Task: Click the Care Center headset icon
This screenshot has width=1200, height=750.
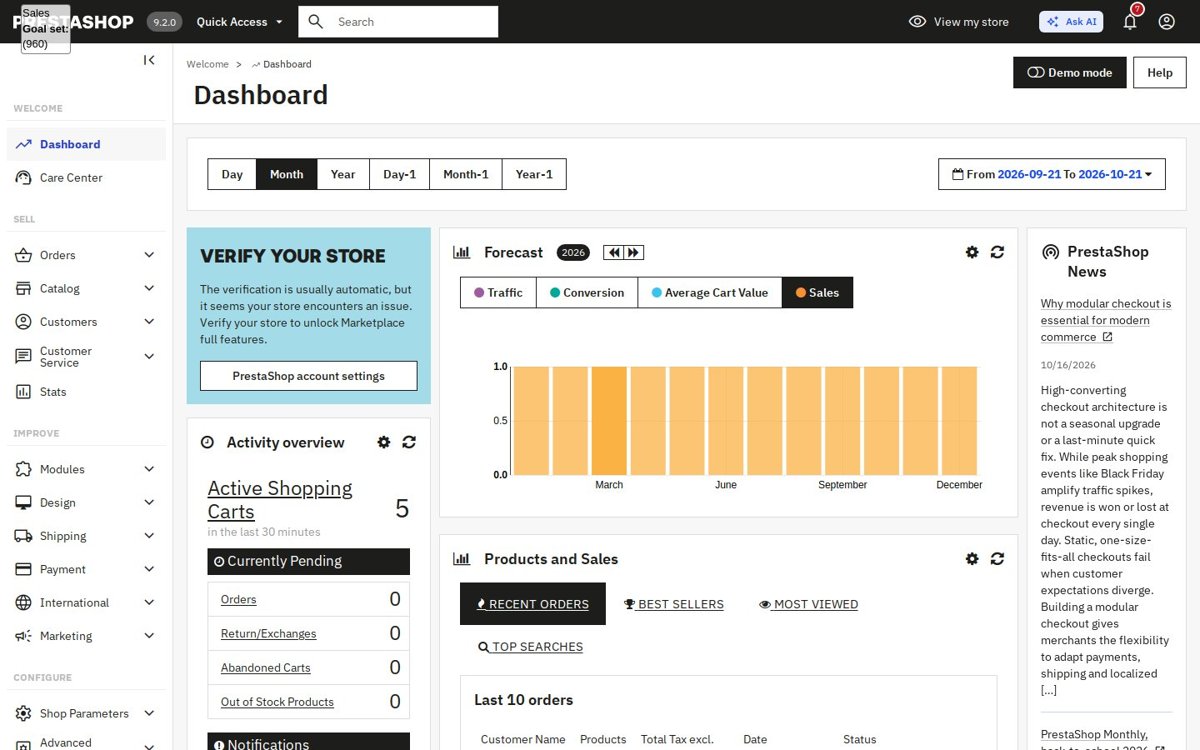Action: [23, 178]
